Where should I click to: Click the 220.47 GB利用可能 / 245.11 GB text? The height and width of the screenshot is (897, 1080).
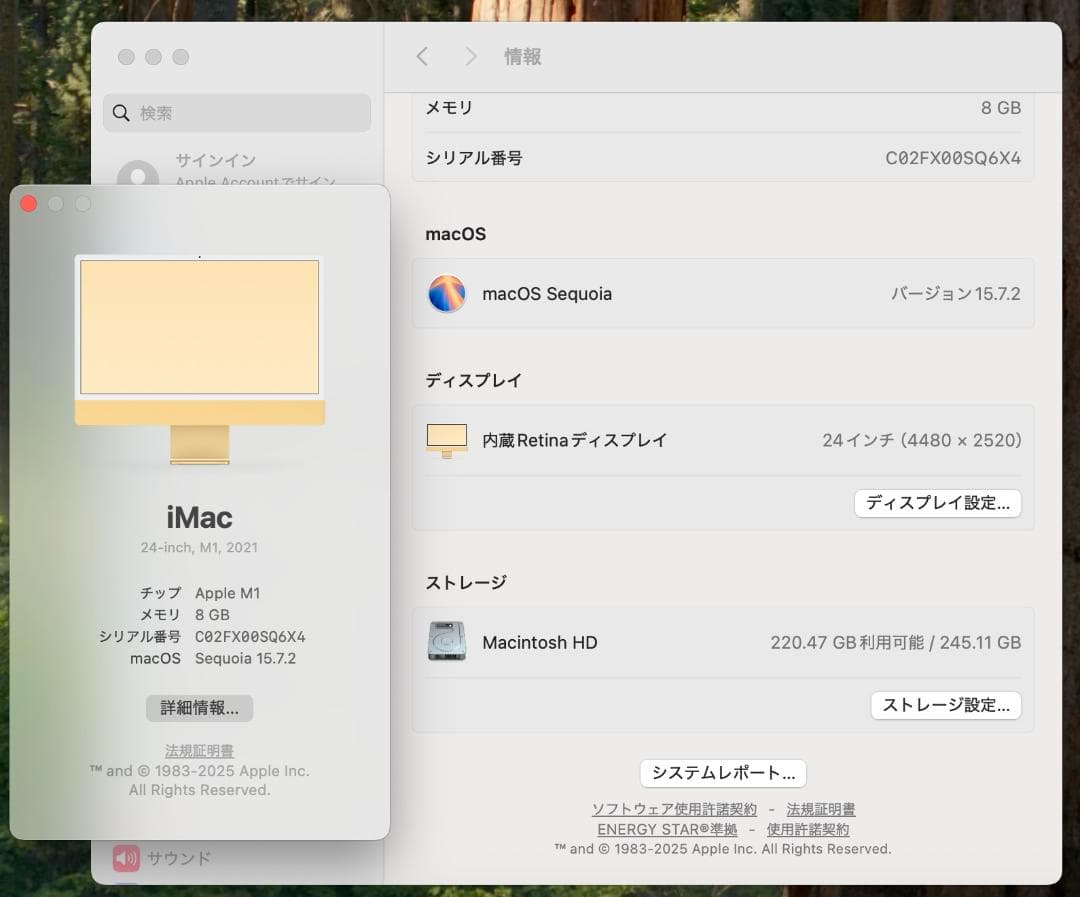tap(895, 643)
